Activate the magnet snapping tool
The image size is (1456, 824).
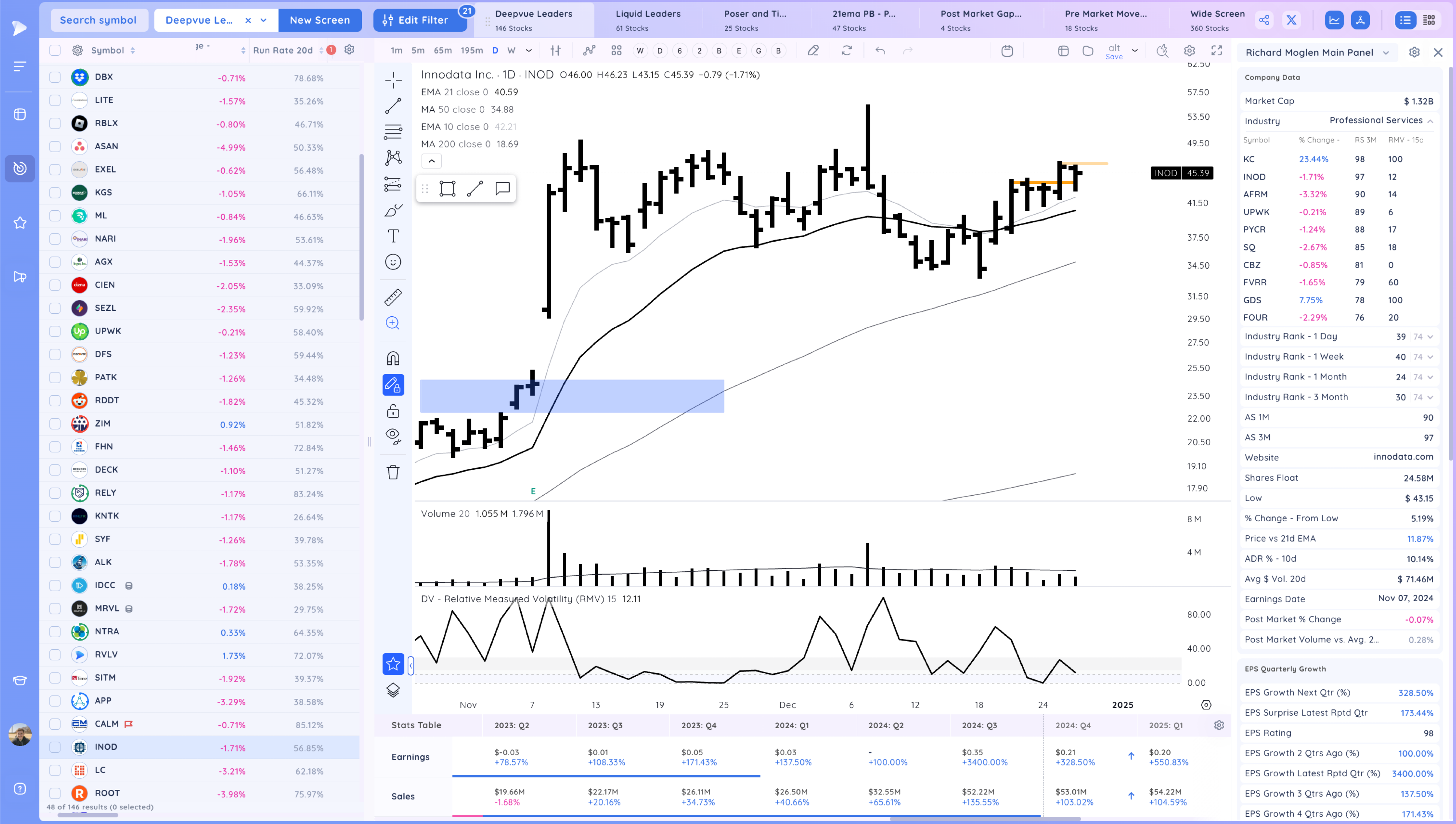tap(393, 358)
